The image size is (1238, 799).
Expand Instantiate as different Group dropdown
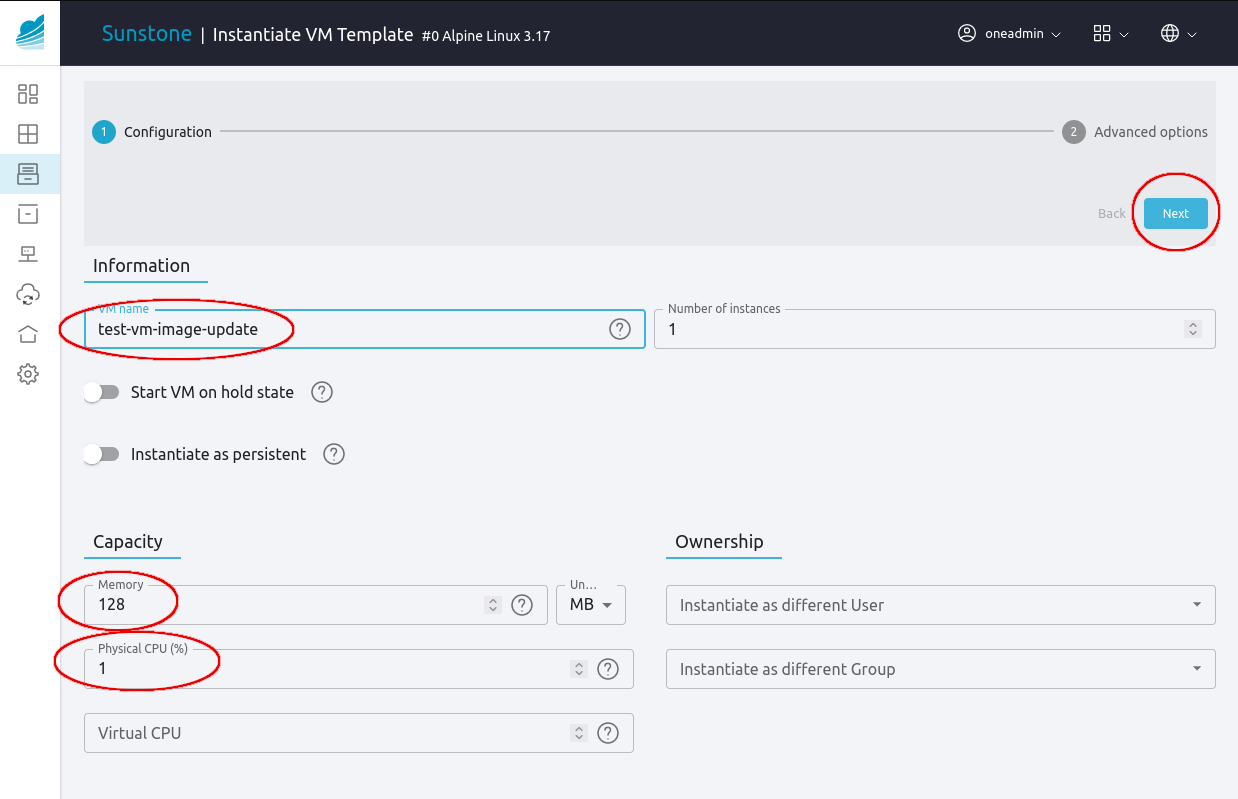tap(941, 669)
